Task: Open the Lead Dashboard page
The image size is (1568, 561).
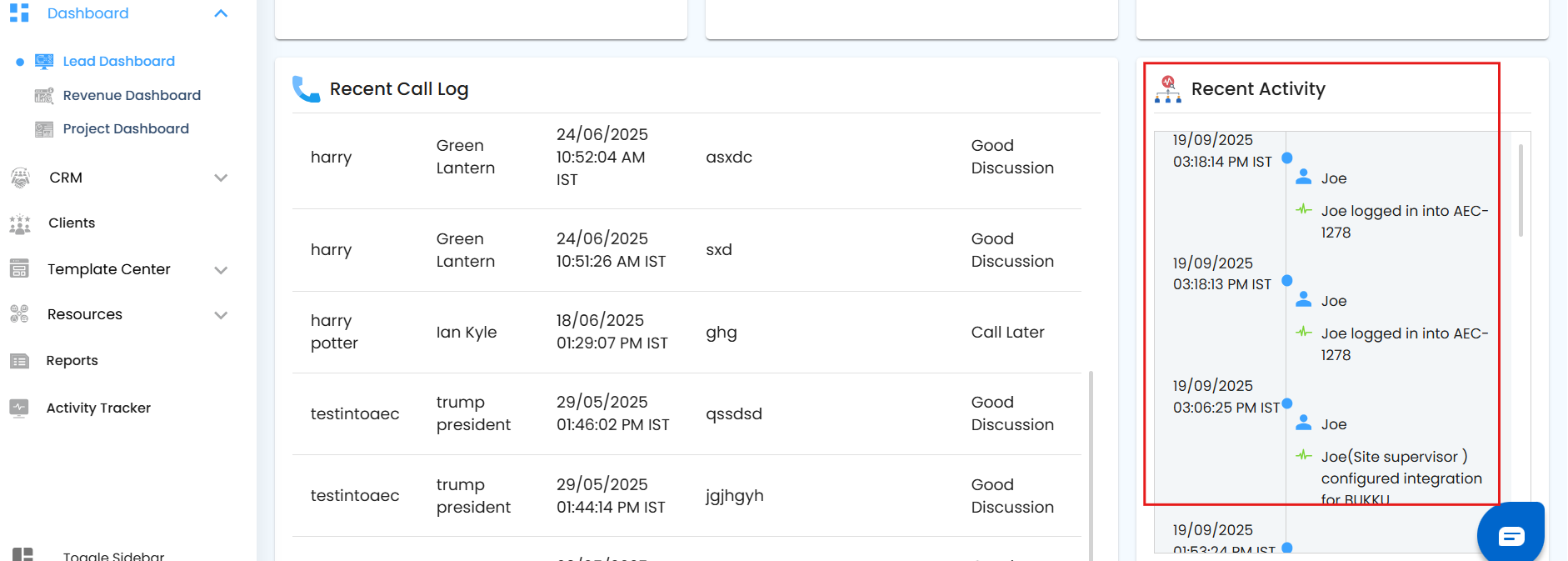Action: pyautogui.click(x=118, y=61)
